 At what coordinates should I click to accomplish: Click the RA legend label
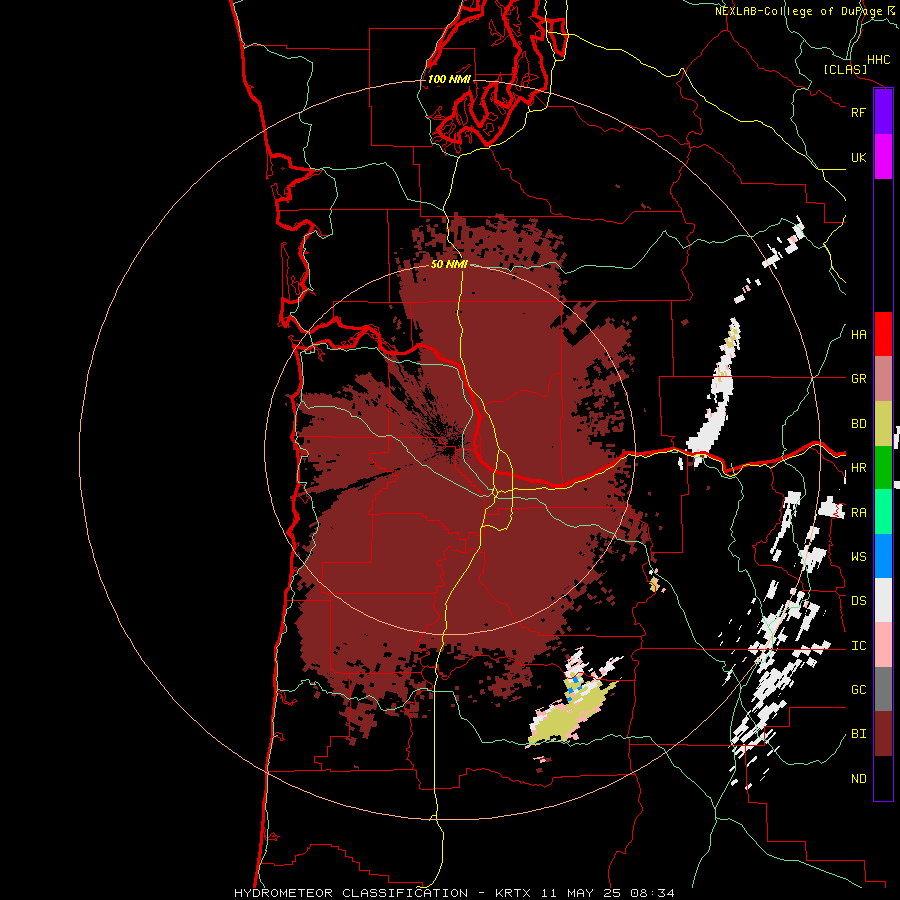858,513
